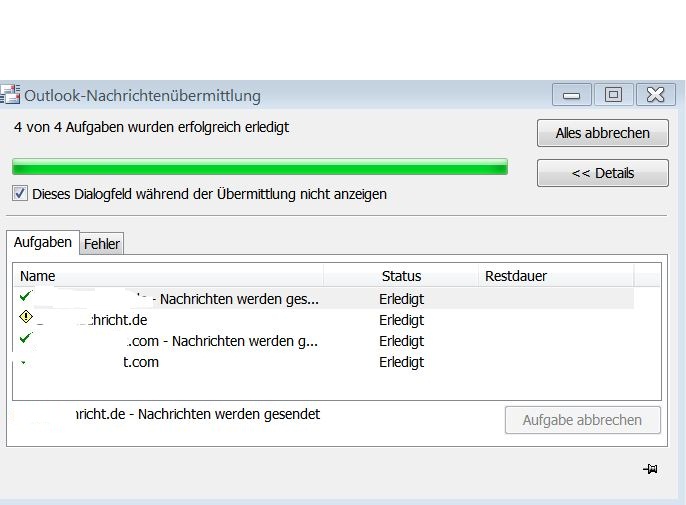Sort tasks by the Name column header
686x505 pixels.
click(x=168, y=276)
